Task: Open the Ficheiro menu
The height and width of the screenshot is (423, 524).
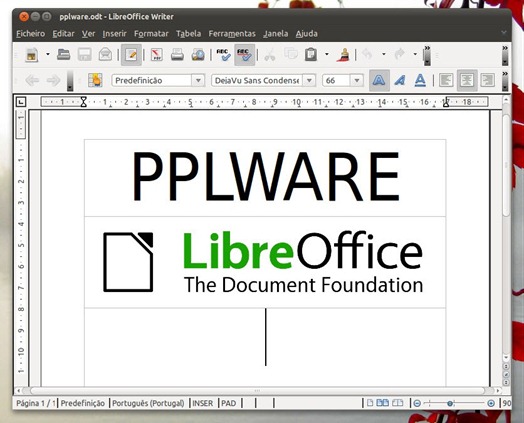Action: tap(30, 34)
